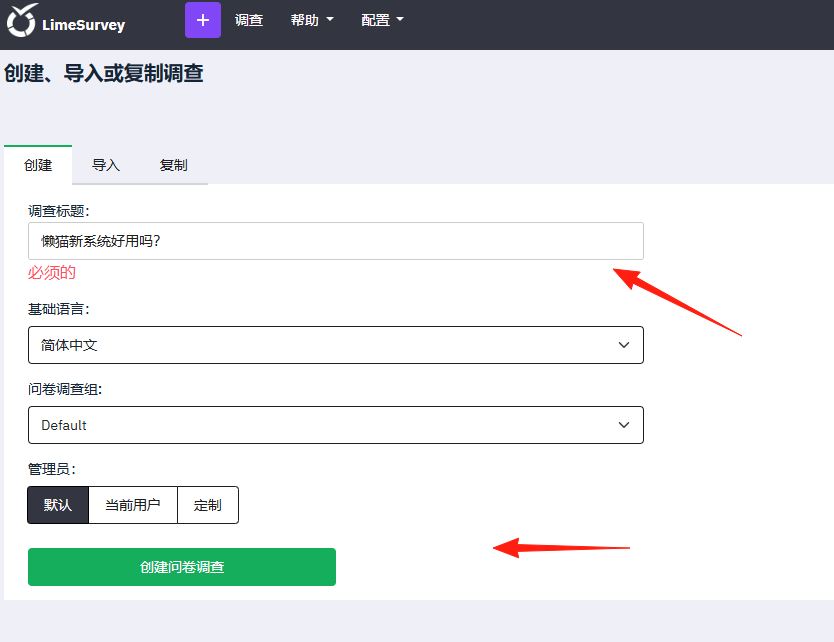This screenshot has width=834, height=642.
Task: Click the LimeSurvey brand text link
Action: [84, 25]
